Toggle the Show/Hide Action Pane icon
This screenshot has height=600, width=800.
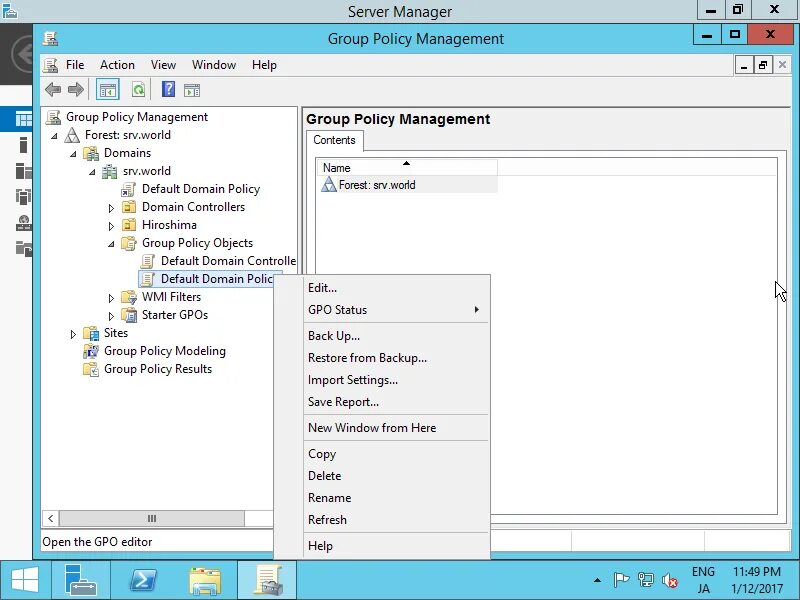pos(192,90)
